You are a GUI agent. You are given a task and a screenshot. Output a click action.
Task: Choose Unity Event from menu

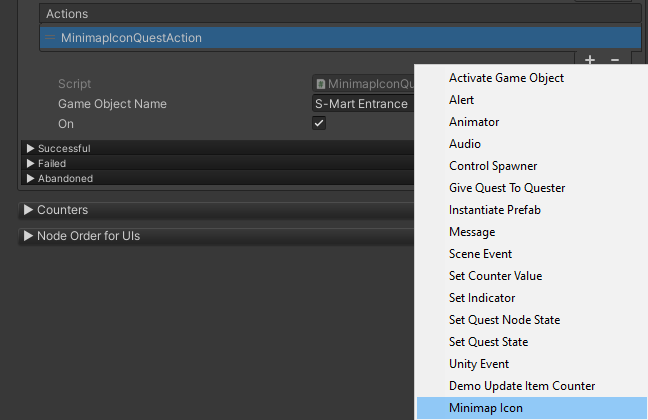point(531,364)
